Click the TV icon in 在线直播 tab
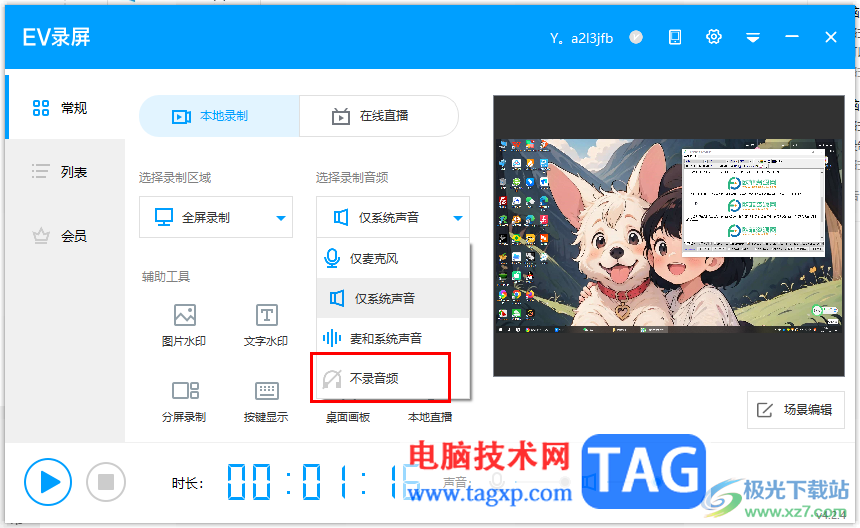Viewport: 860px width, 528px height. click(x=341, y=116)
